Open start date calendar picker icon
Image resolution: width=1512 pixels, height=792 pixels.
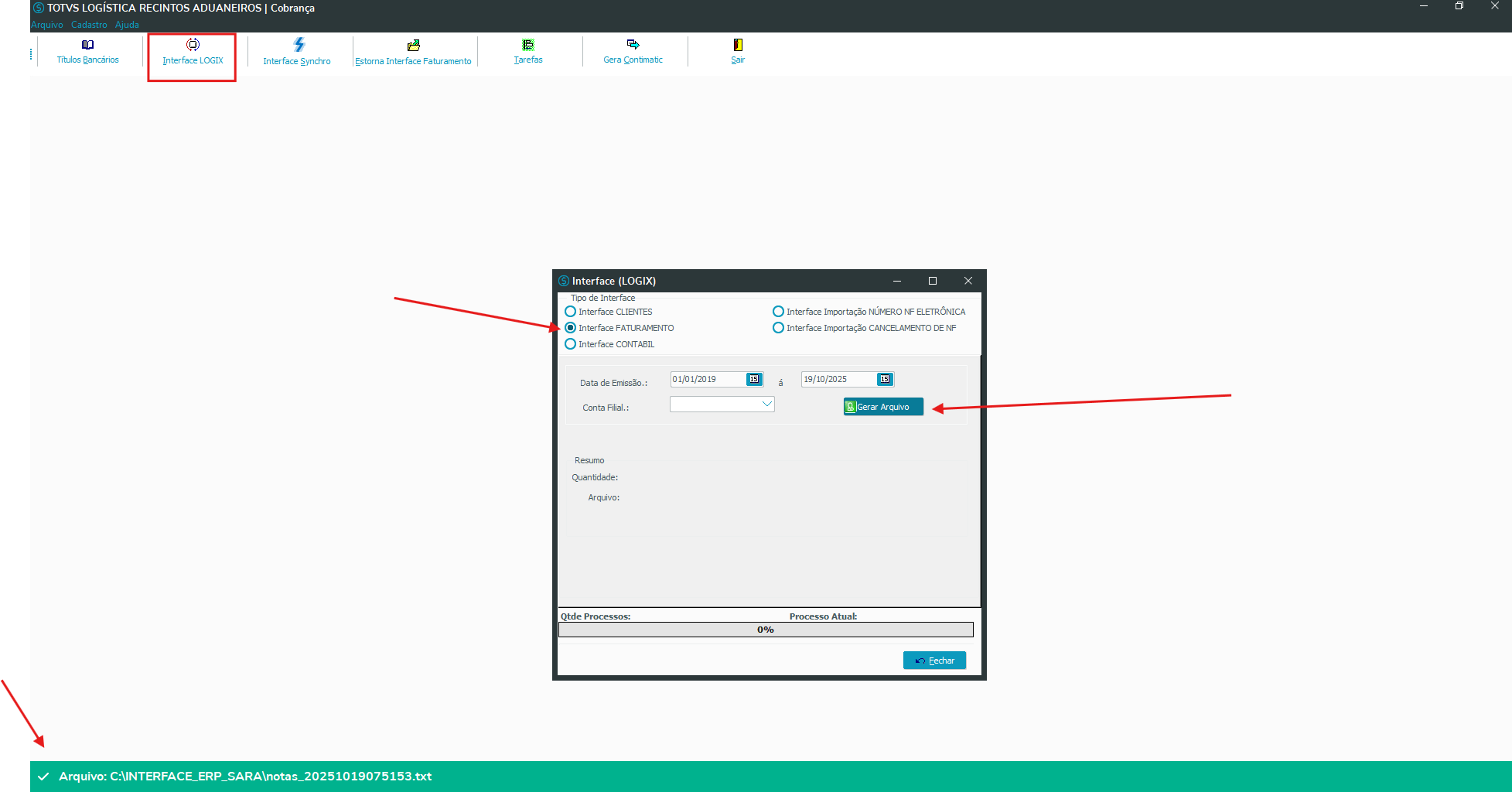coord(754,379)
